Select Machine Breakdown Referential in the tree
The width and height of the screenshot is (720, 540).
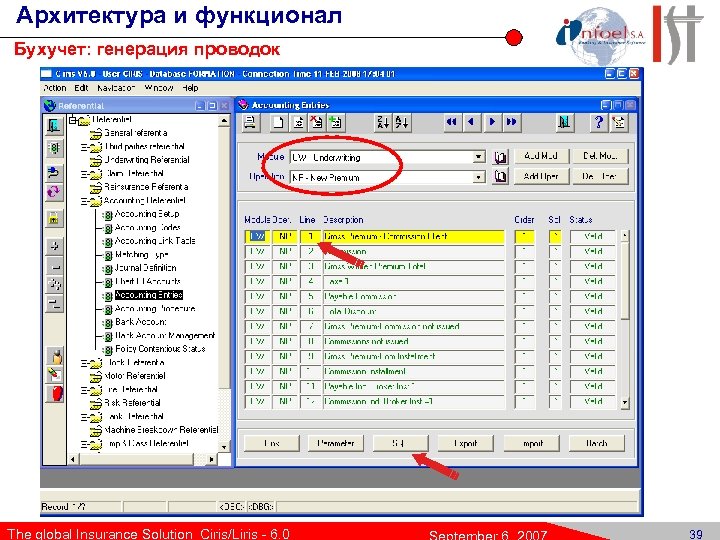tap(161, 430)
